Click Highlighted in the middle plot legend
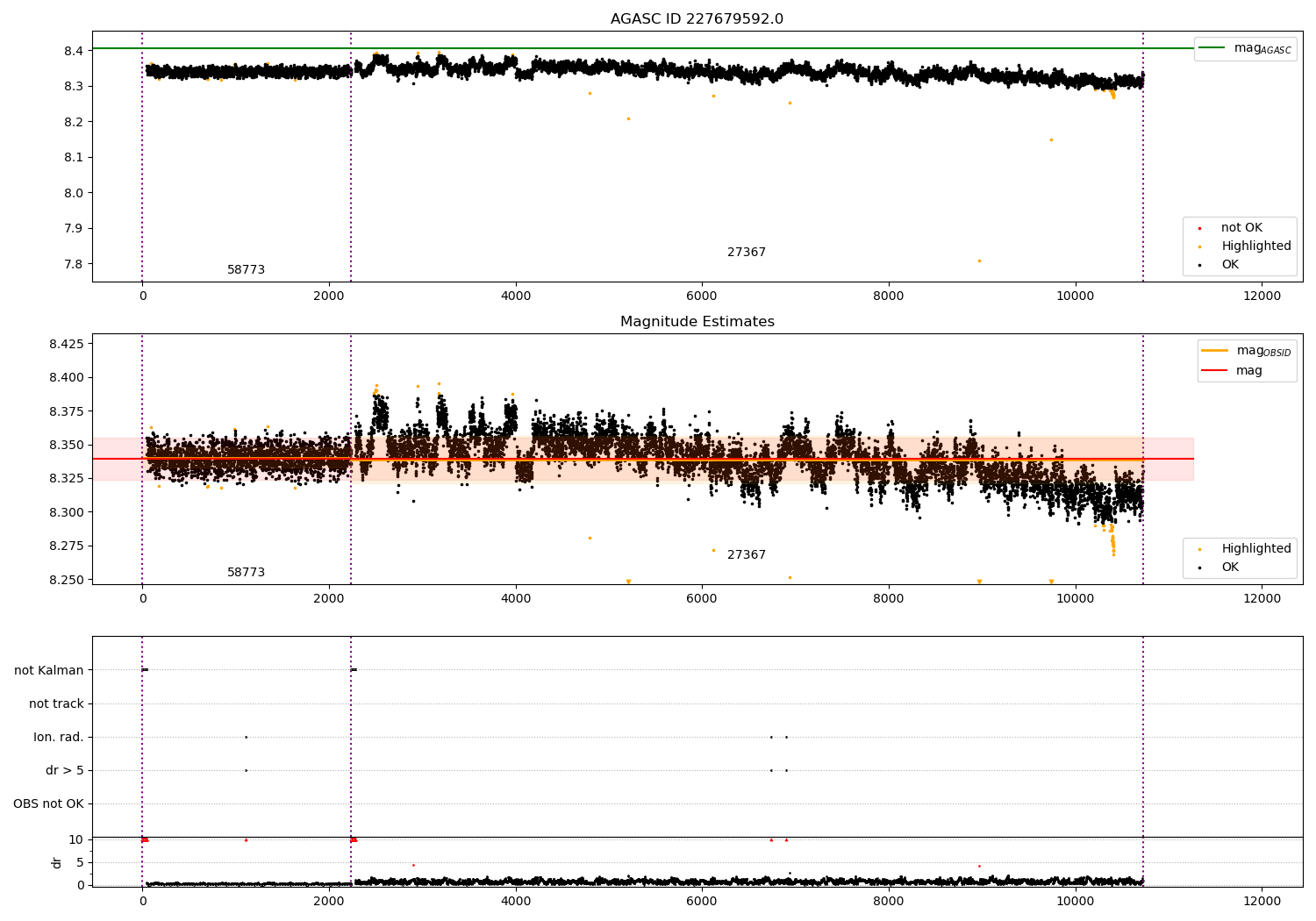This screenshot has height=921, width=1316. (1256, 549)
